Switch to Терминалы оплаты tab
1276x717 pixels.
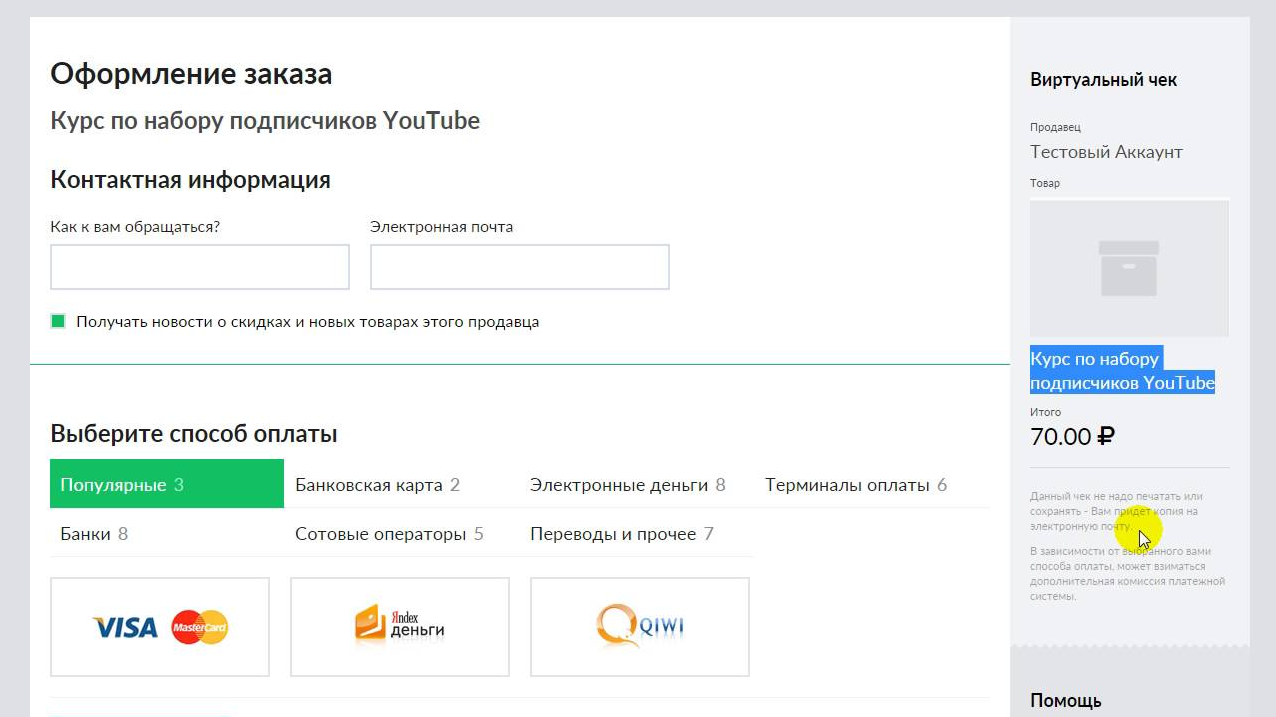(x=856, y=485)
